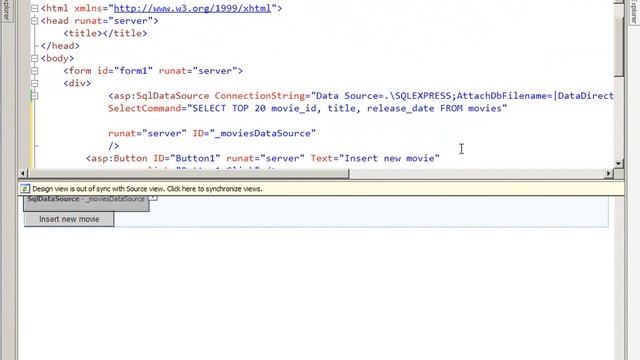Open the left docked side panel tab
The width and height of the screenshot is (640, 360).
pyautogui.click(x=7, y=12)
